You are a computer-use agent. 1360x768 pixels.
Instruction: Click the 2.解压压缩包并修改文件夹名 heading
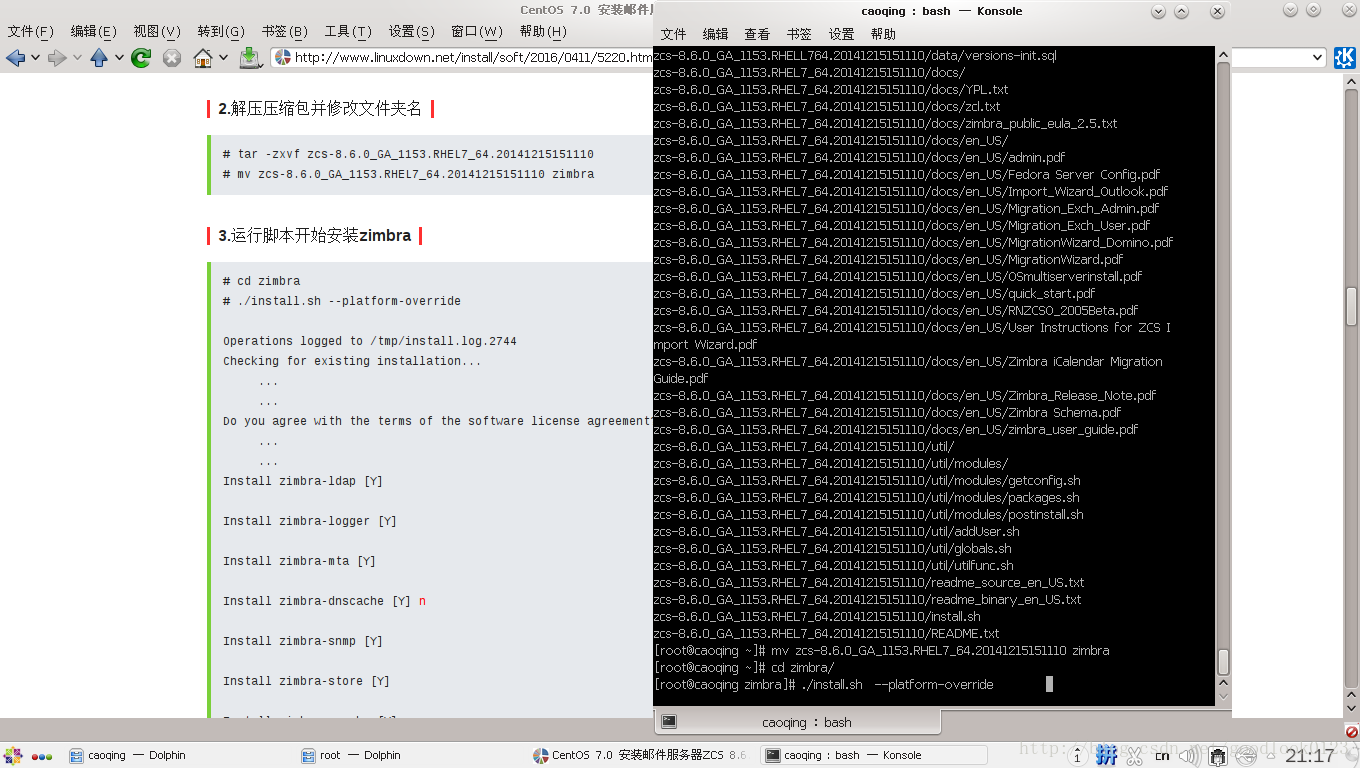[320, 108]
